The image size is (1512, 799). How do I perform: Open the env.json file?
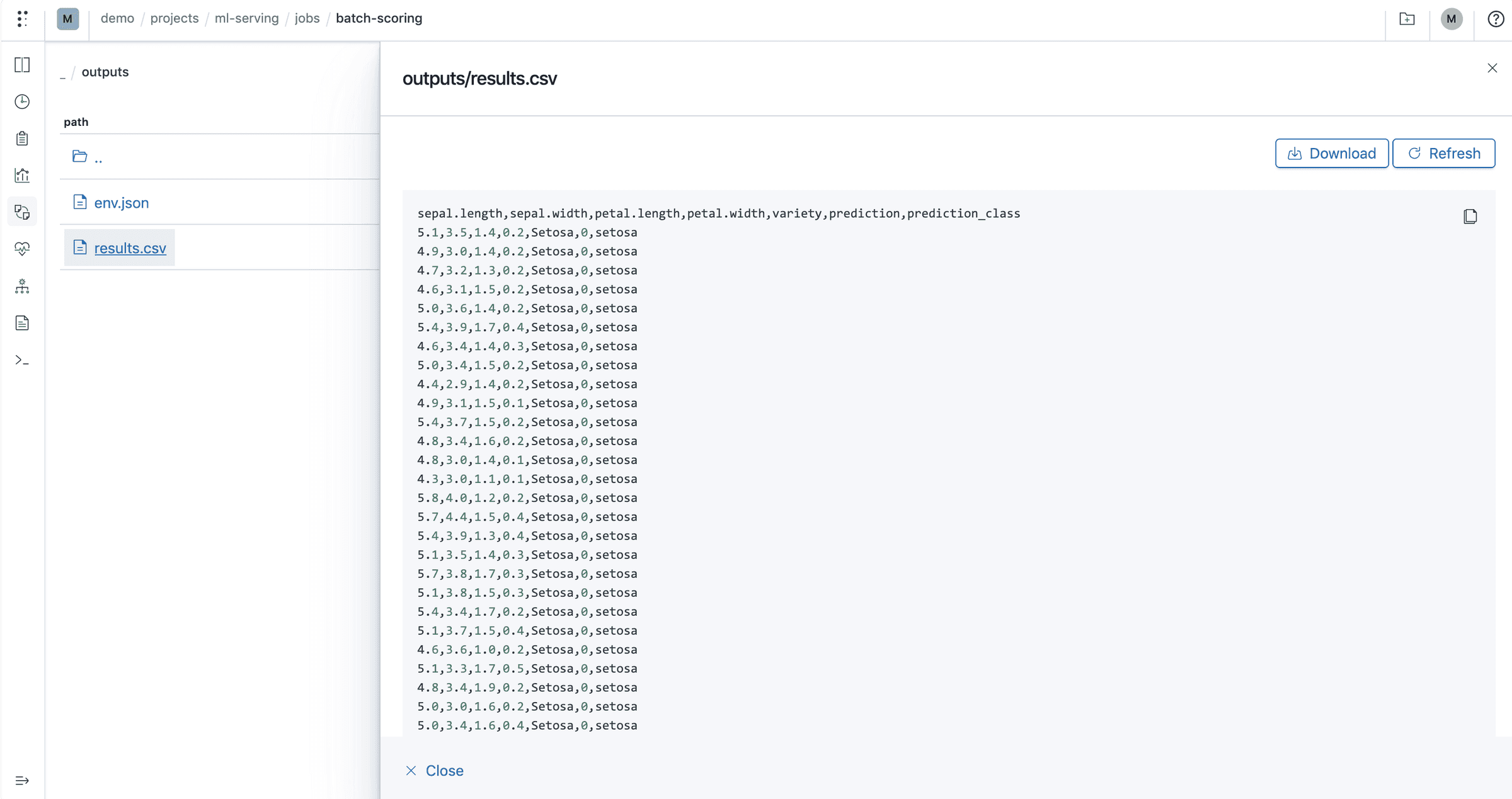coord(121,203)
